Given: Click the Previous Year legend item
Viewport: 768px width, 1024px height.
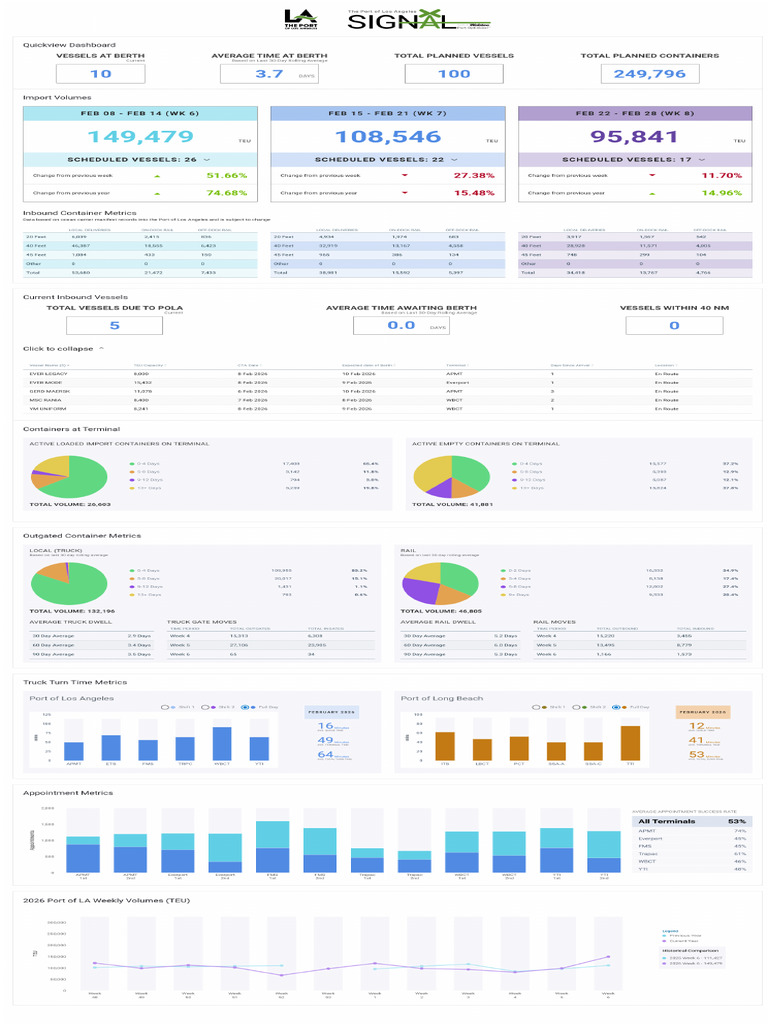Looking at the screenshot, I should pyautogui.click(x=682, y=936).
